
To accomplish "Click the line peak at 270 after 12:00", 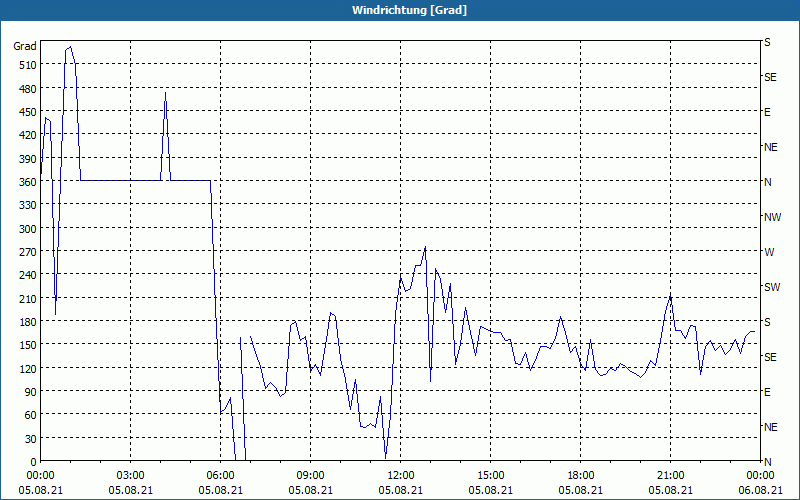I will pyautogui.click(x=425, y=247).
